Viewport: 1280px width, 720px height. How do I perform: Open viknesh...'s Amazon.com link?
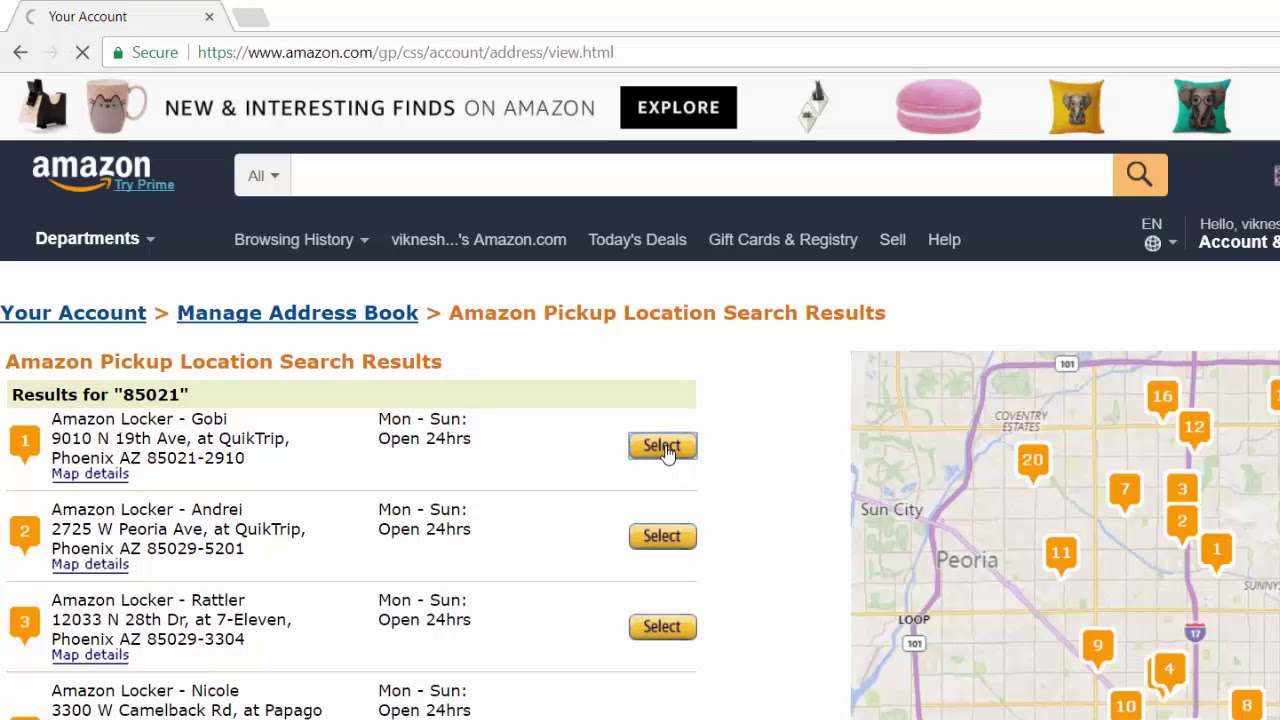[478, 240]
